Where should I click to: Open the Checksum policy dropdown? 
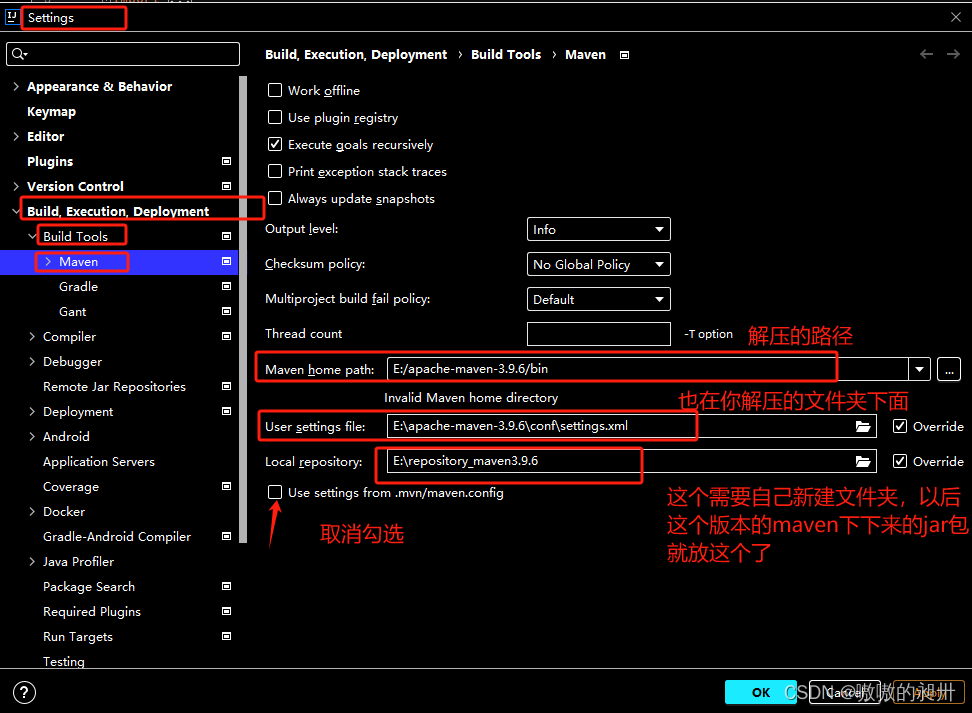coord(598,264)
